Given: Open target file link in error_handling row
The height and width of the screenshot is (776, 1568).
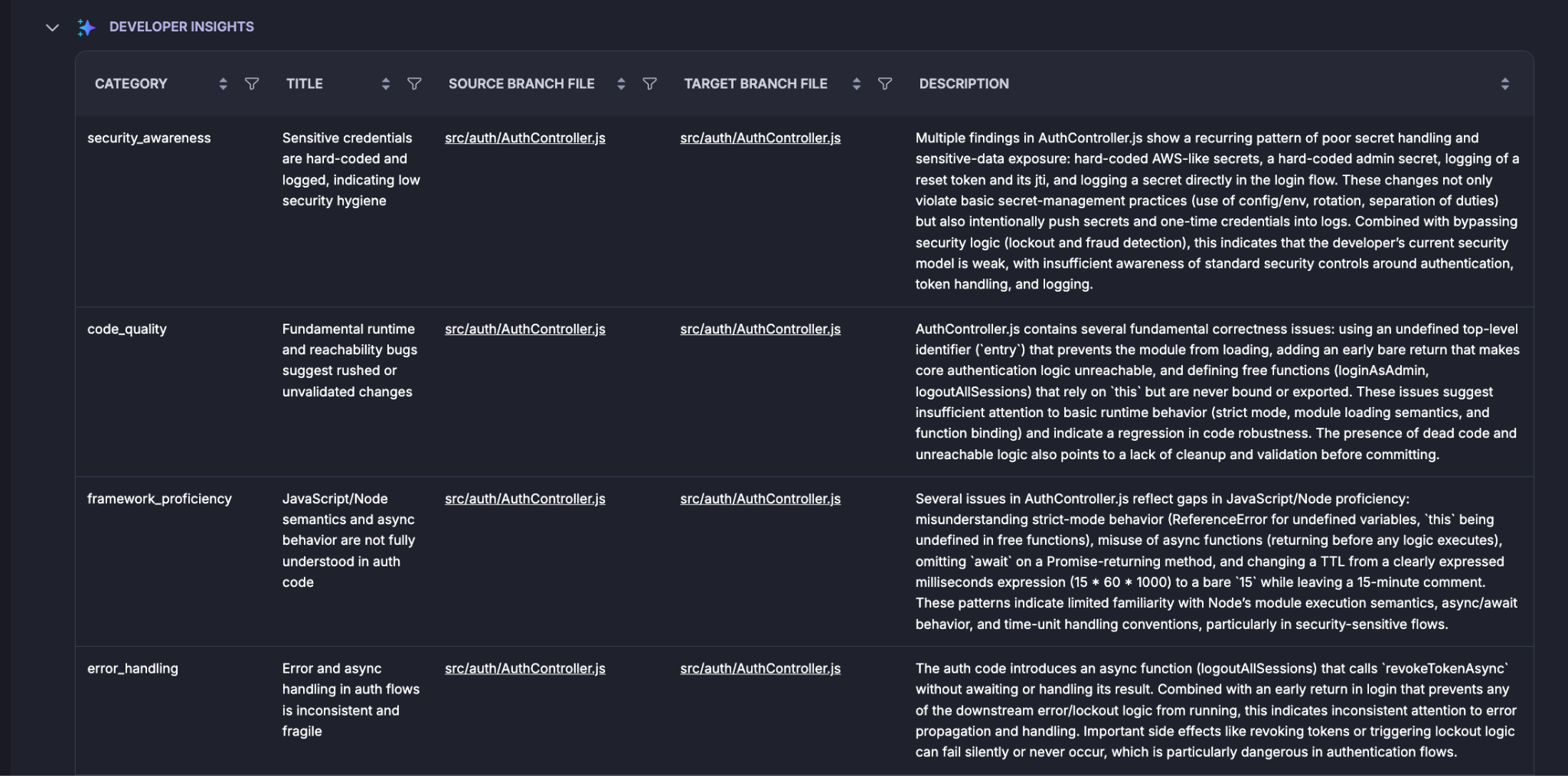Looking at the screenshot, I should (x=760, y=669).
